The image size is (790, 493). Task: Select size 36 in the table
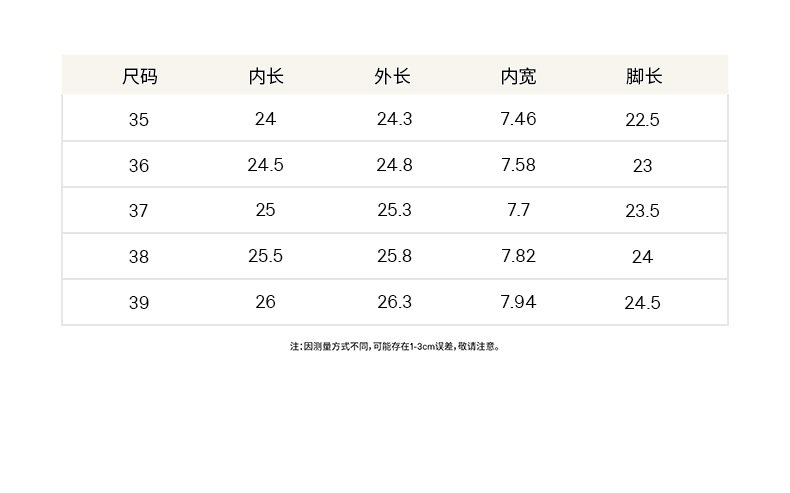point(139,166)
